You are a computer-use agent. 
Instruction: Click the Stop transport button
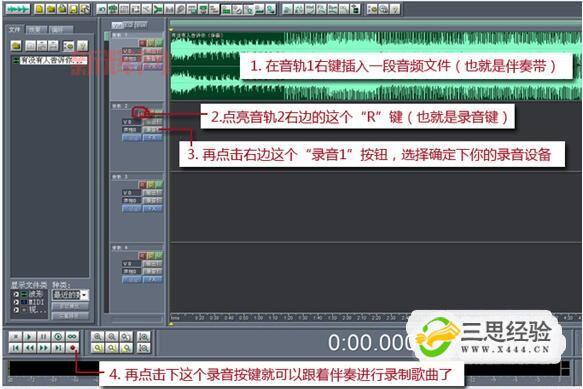tap(15, 337)
